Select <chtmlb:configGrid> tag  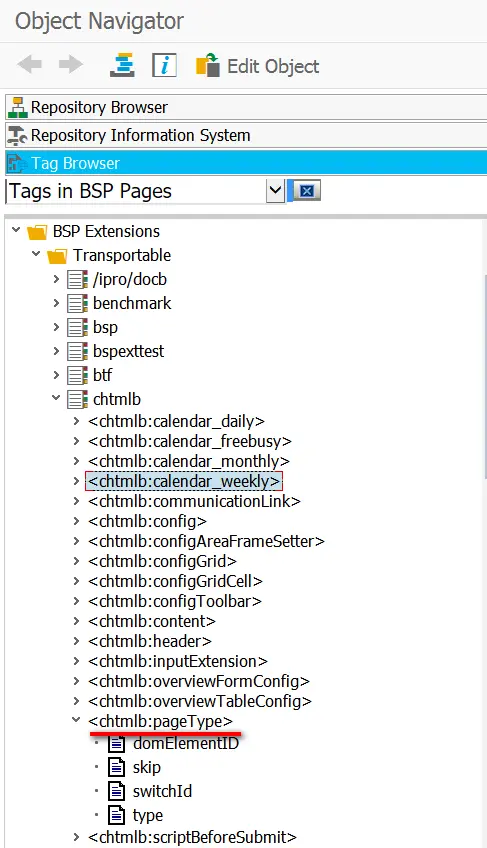pos(162,561)
